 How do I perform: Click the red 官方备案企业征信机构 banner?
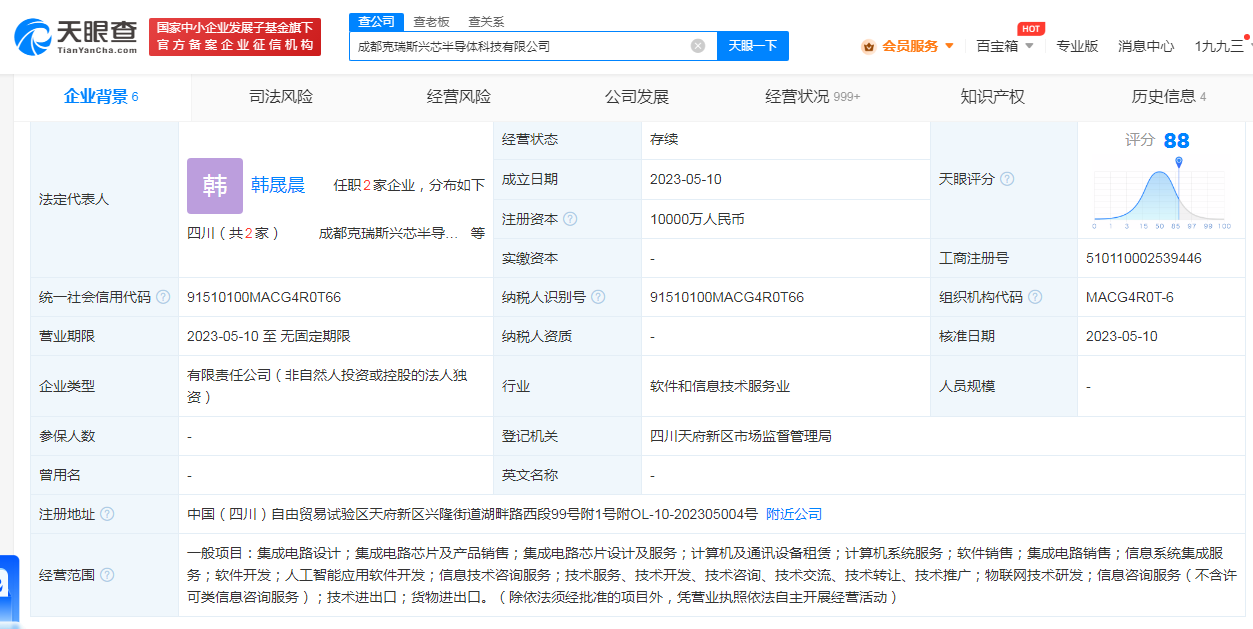click(234, 37)
